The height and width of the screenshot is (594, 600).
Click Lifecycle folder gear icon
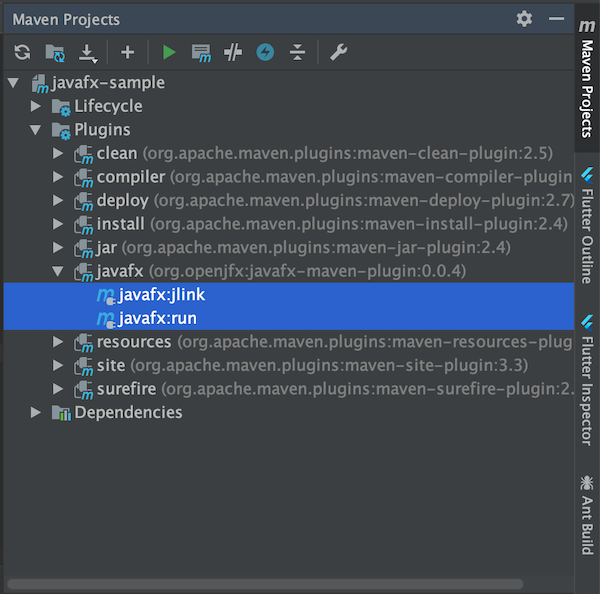61,108
